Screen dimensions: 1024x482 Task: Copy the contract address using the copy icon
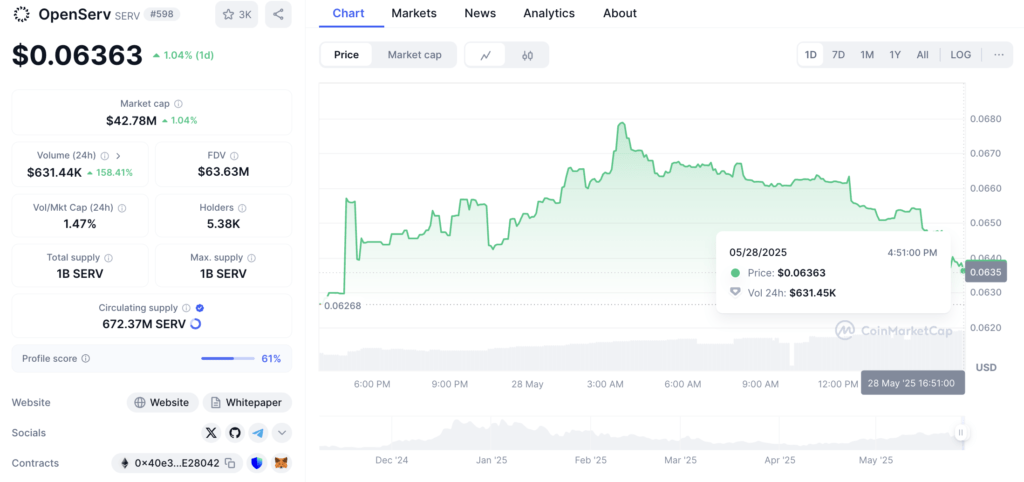pyautogui.click(x=231, y=463)
